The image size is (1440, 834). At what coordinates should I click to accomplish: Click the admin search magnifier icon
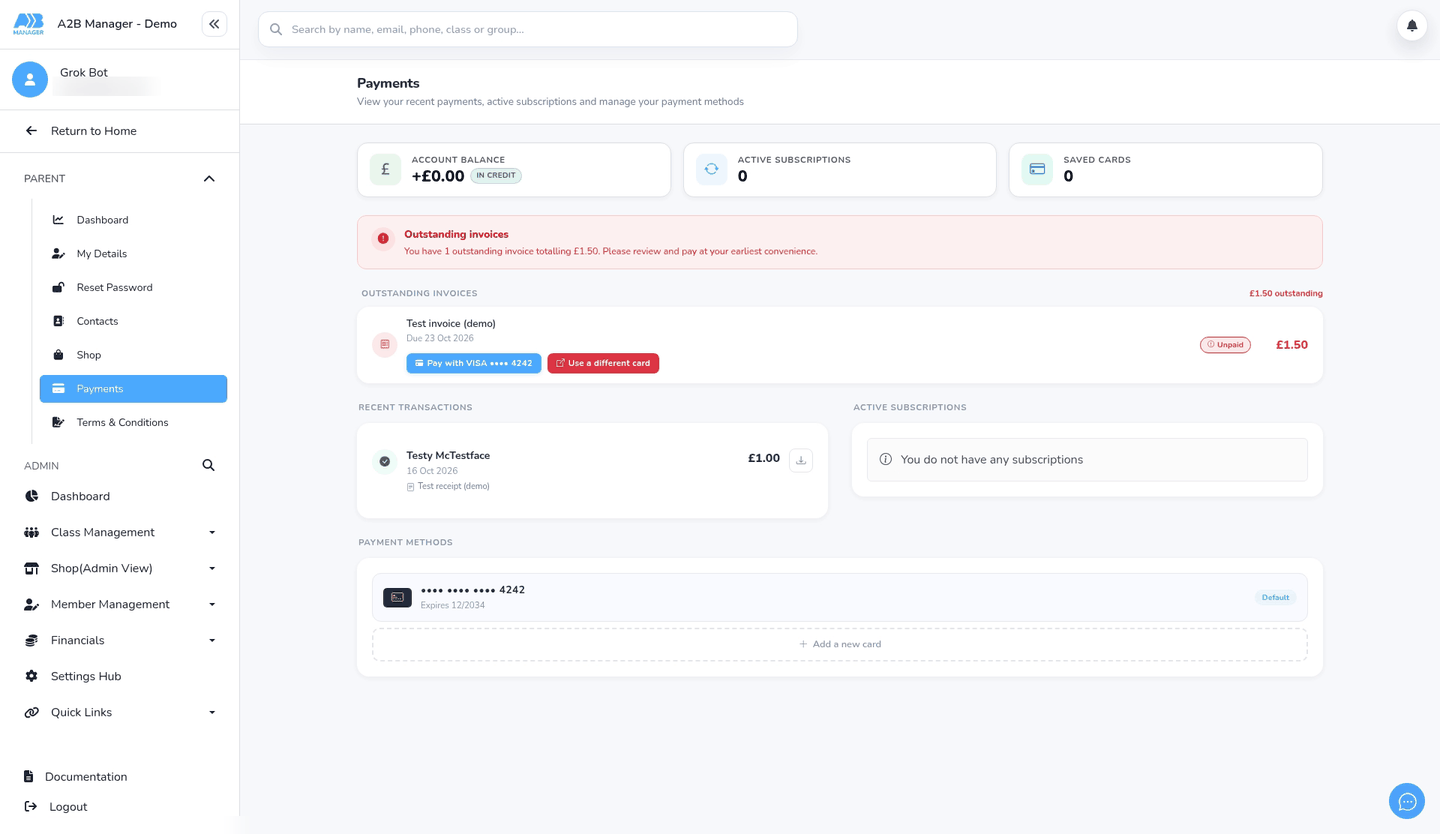click(x=208, y=465)
